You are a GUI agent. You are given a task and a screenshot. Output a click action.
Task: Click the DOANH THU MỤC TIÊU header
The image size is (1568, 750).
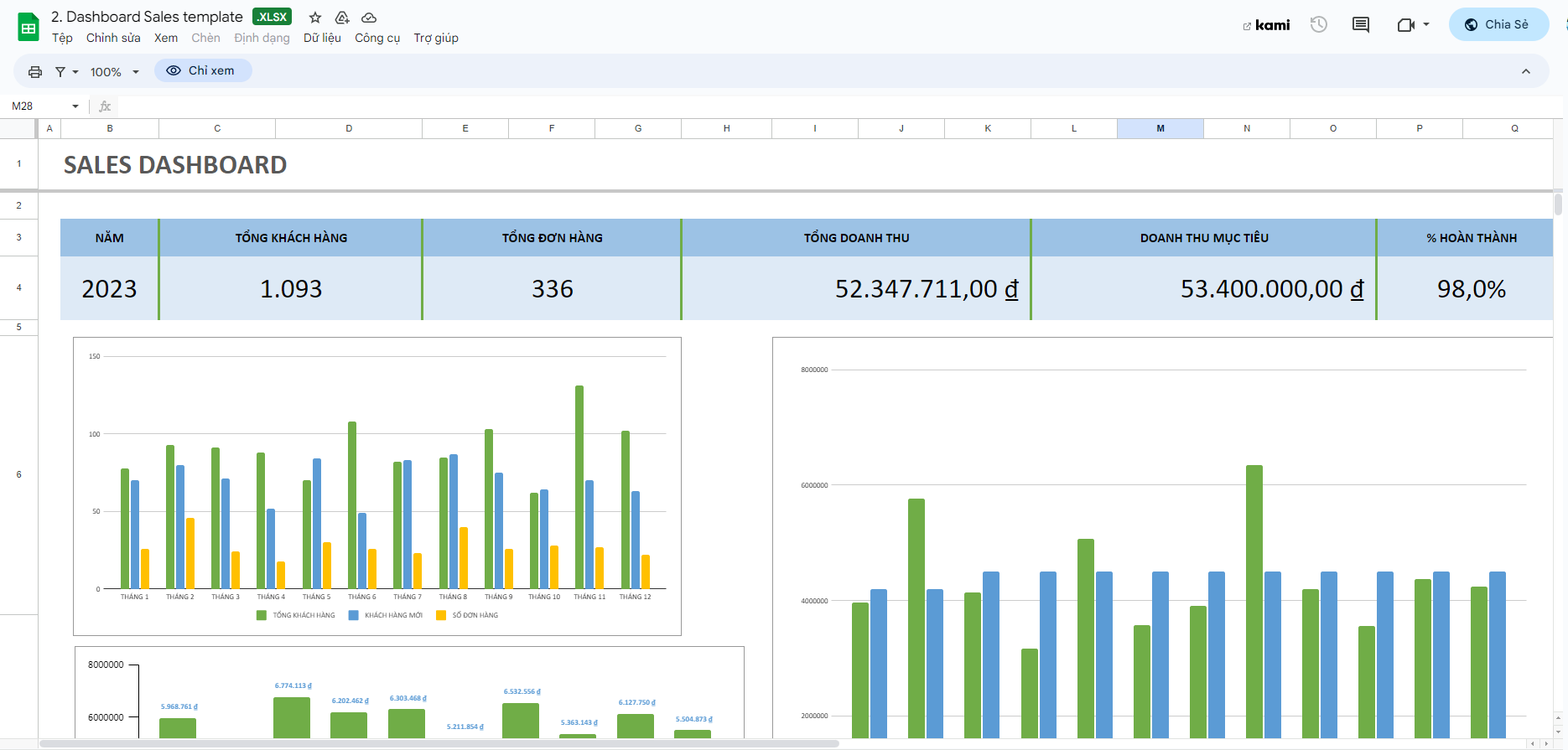(x=1204, y=238)
